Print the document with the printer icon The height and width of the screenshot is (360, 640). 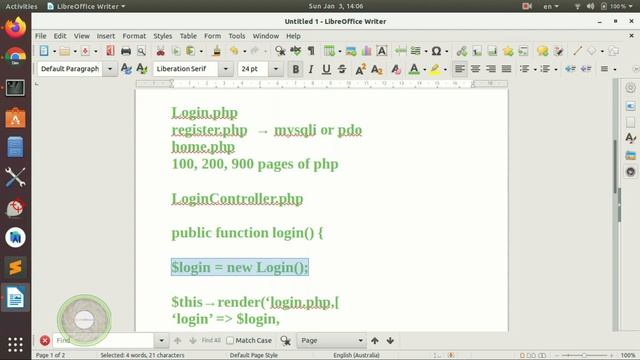(x=126, y=51)
